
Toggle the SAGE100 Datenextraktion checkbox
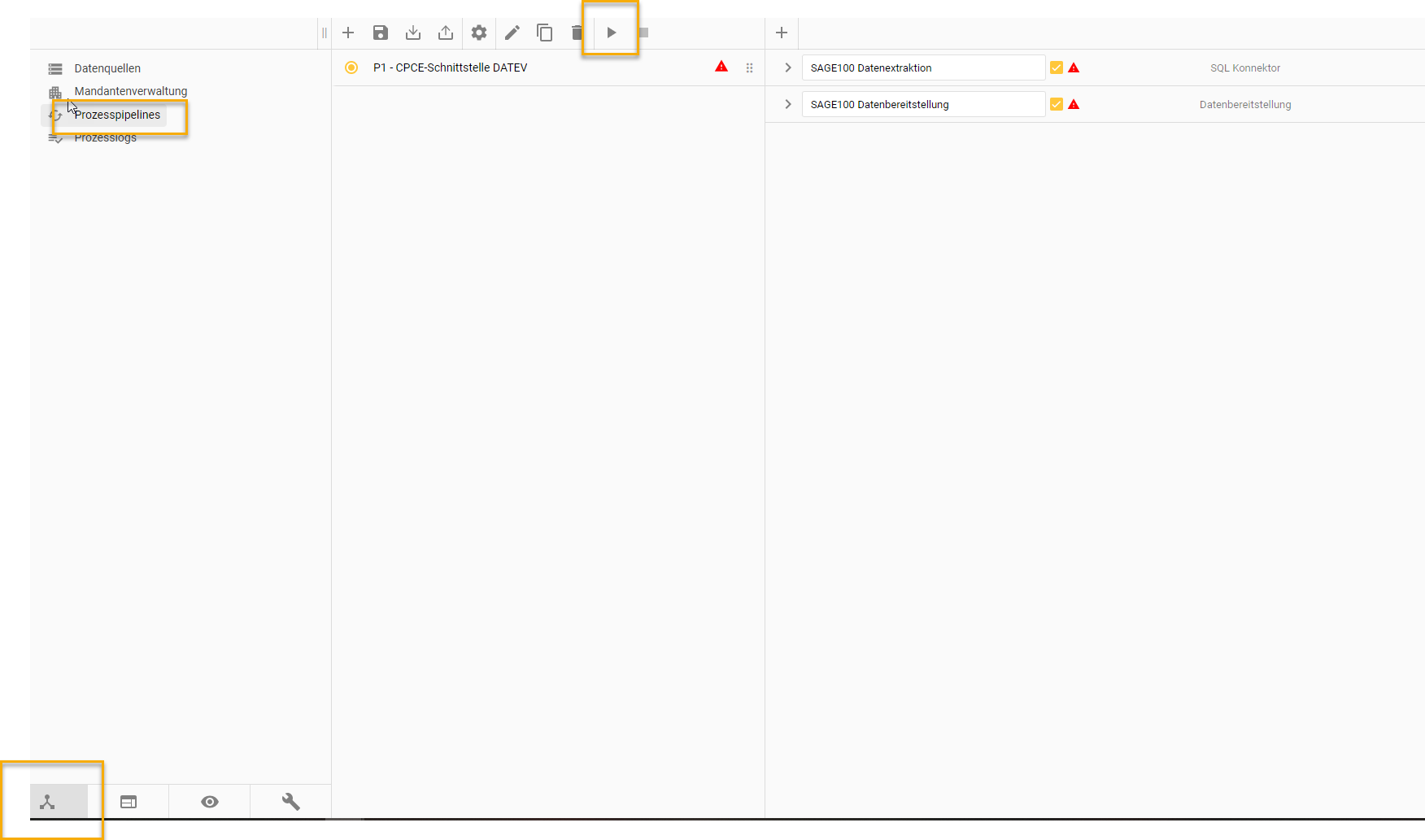(1056, 67)
